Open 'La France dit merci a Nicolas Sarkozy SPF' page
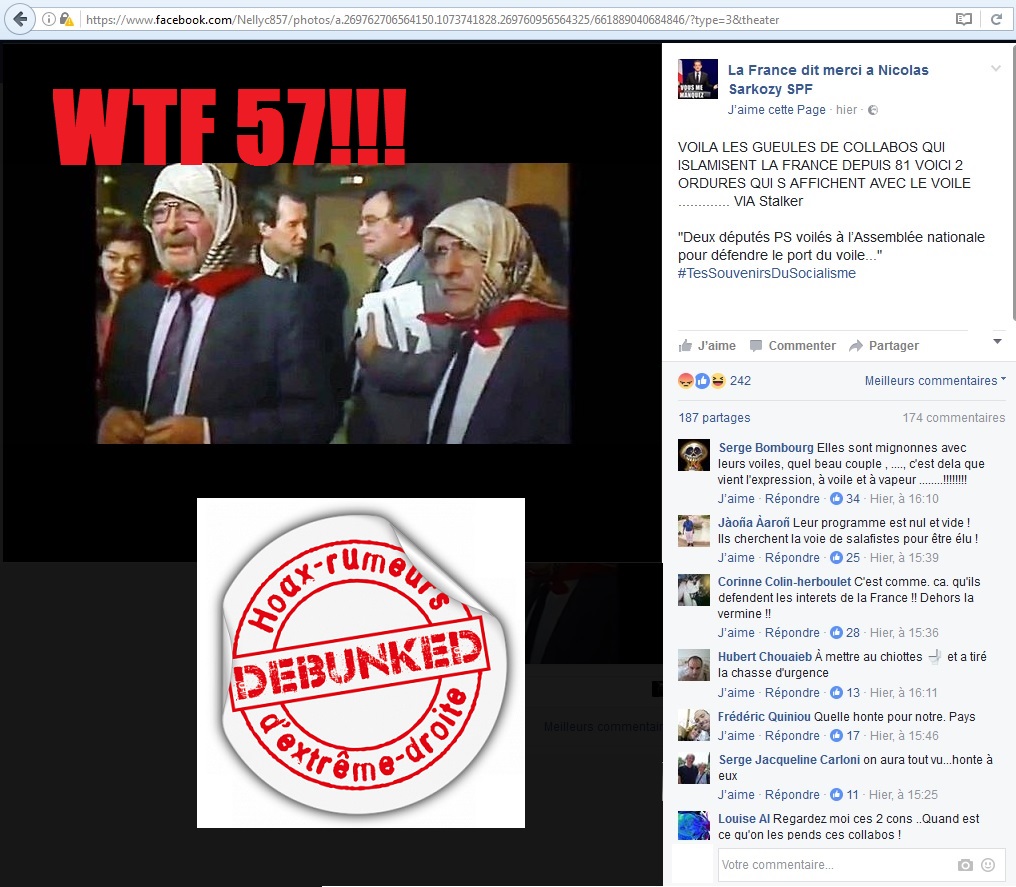 point(828,79)
